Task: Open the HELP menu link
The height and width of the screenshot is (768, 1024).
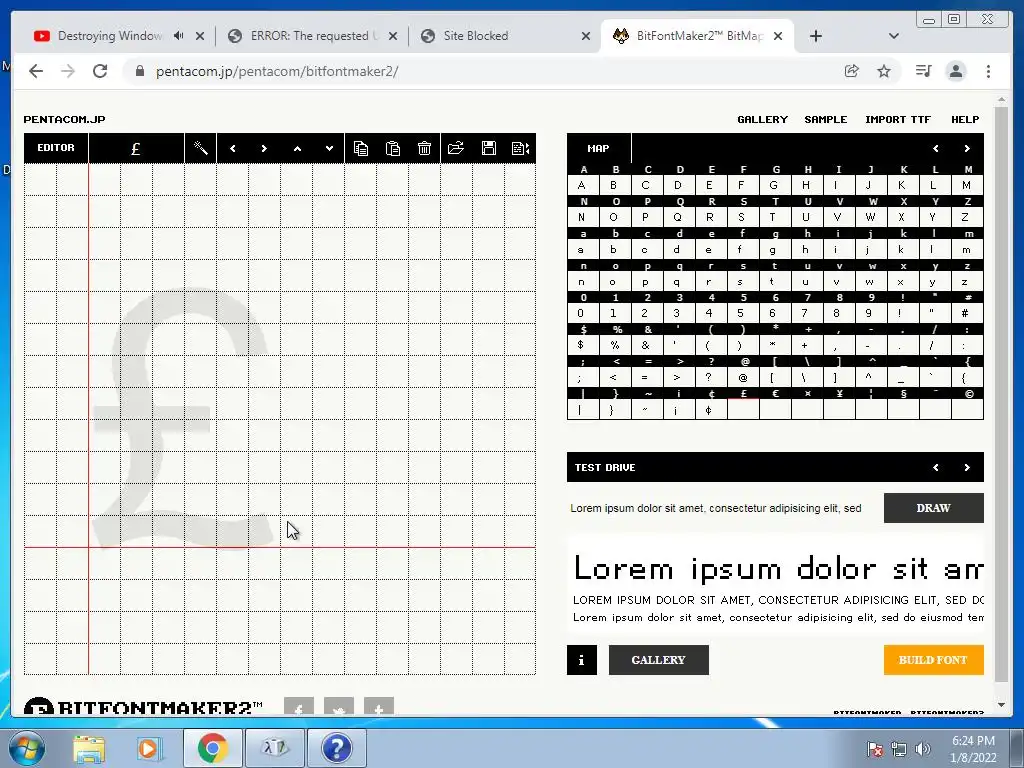Action: coord(965,120)
